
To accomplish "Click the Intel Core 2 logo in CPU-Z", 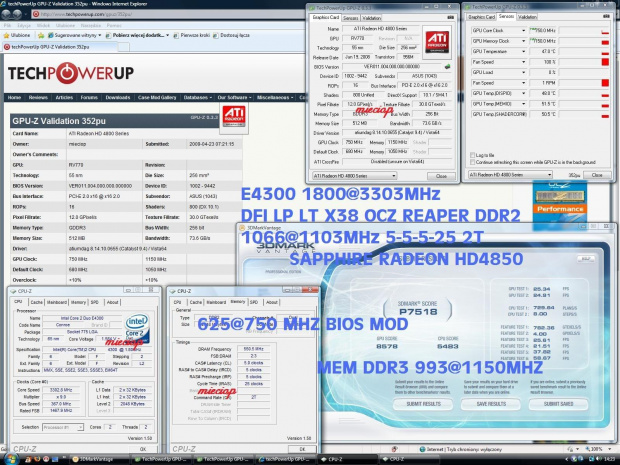I will point(137,327).
